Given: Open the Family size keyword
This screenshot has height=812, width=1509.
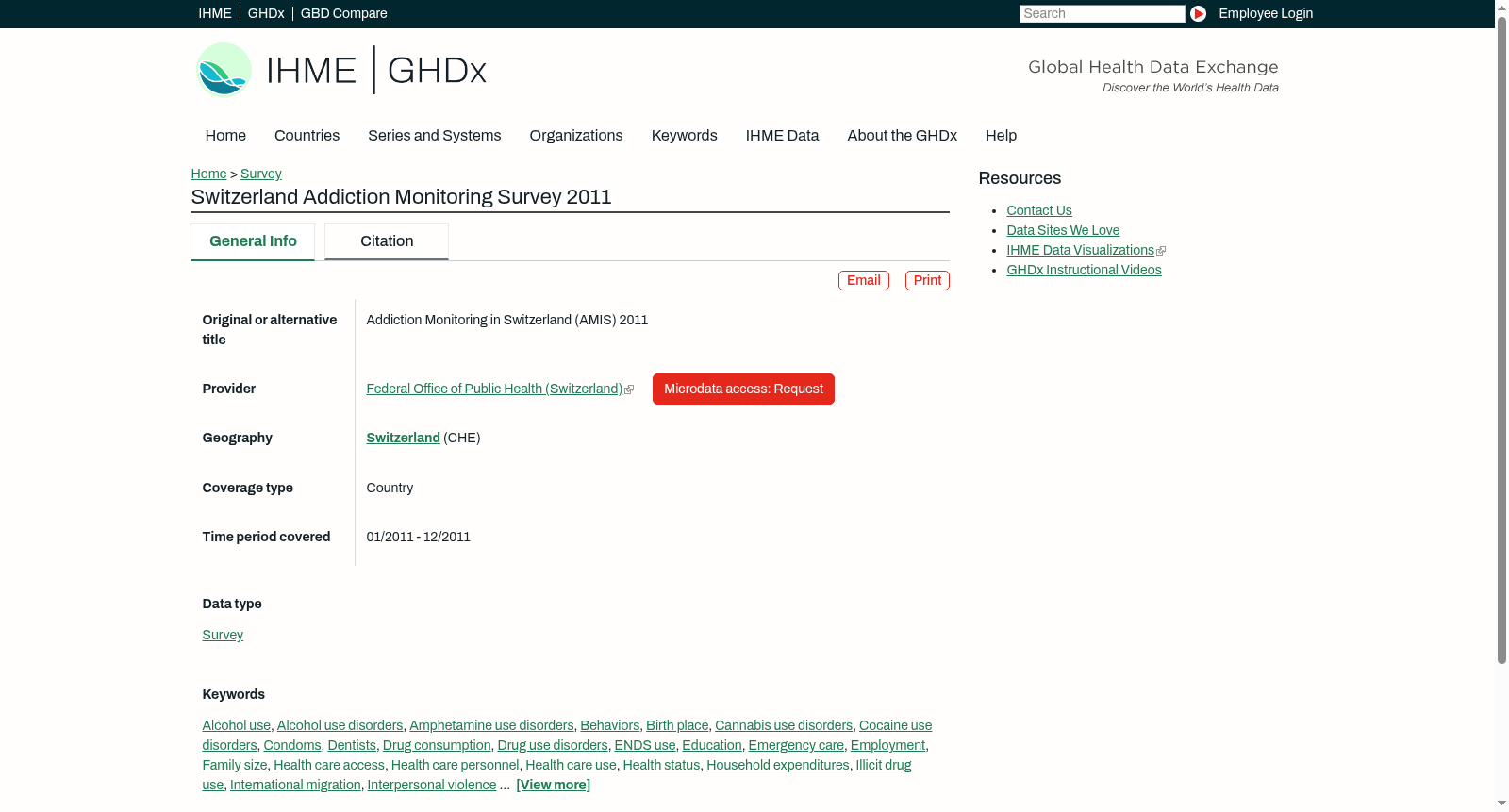Looking at the screenshot, I should [x=235, y=765].
